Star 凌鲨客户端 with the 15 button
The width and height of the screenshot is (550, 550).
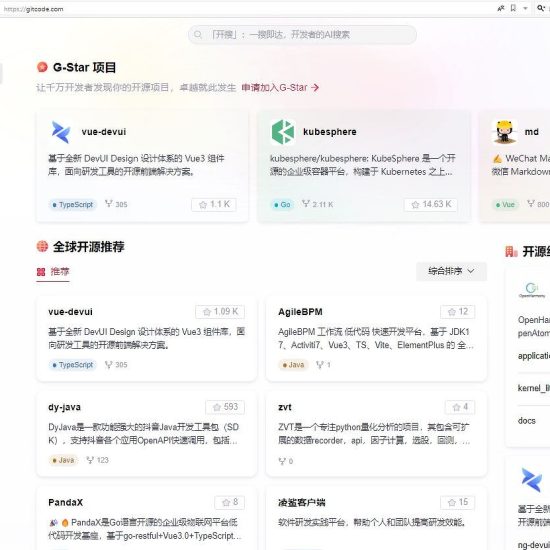click(x=458, y=503)
